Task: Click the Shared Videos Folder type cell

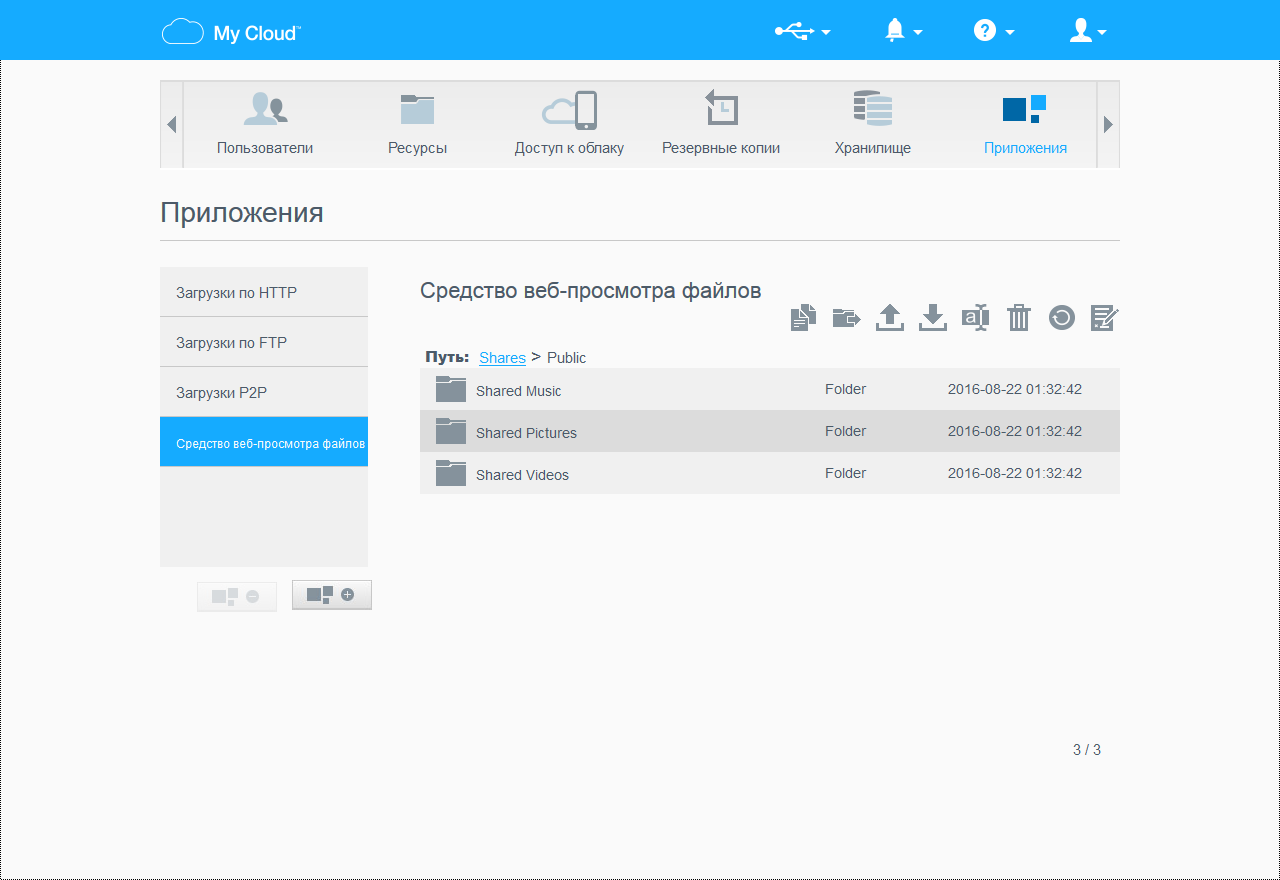Action: [x=846, y=473]
